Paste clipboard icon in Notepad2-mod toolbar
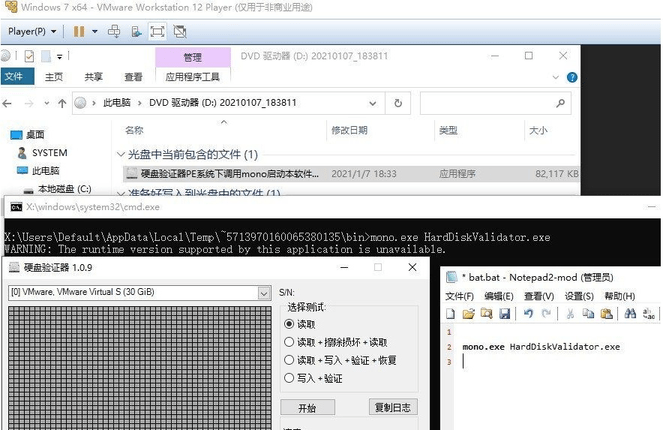663x430 pixels. pyautogui.click(x=607, y=314)
